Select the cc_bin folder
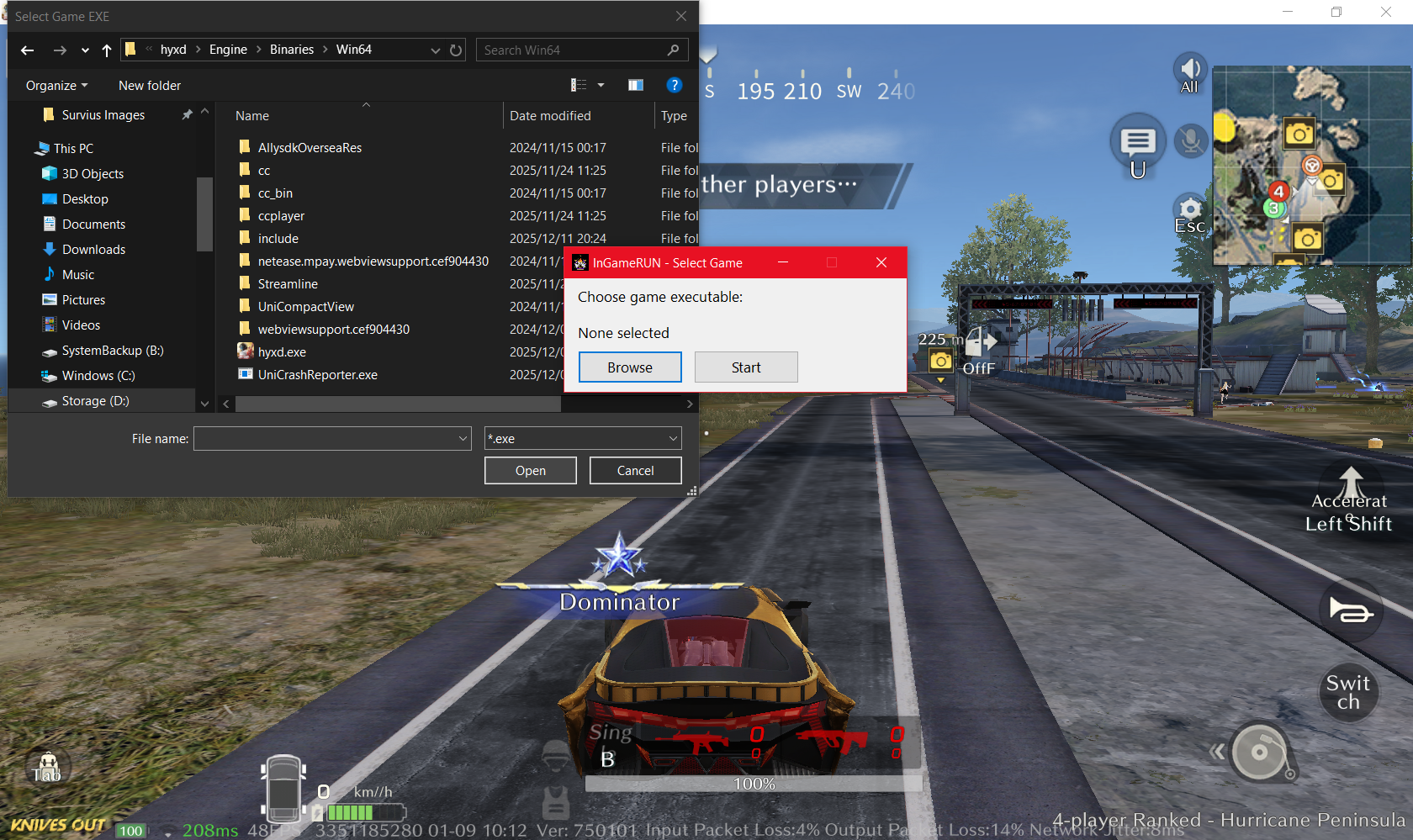 275,193
